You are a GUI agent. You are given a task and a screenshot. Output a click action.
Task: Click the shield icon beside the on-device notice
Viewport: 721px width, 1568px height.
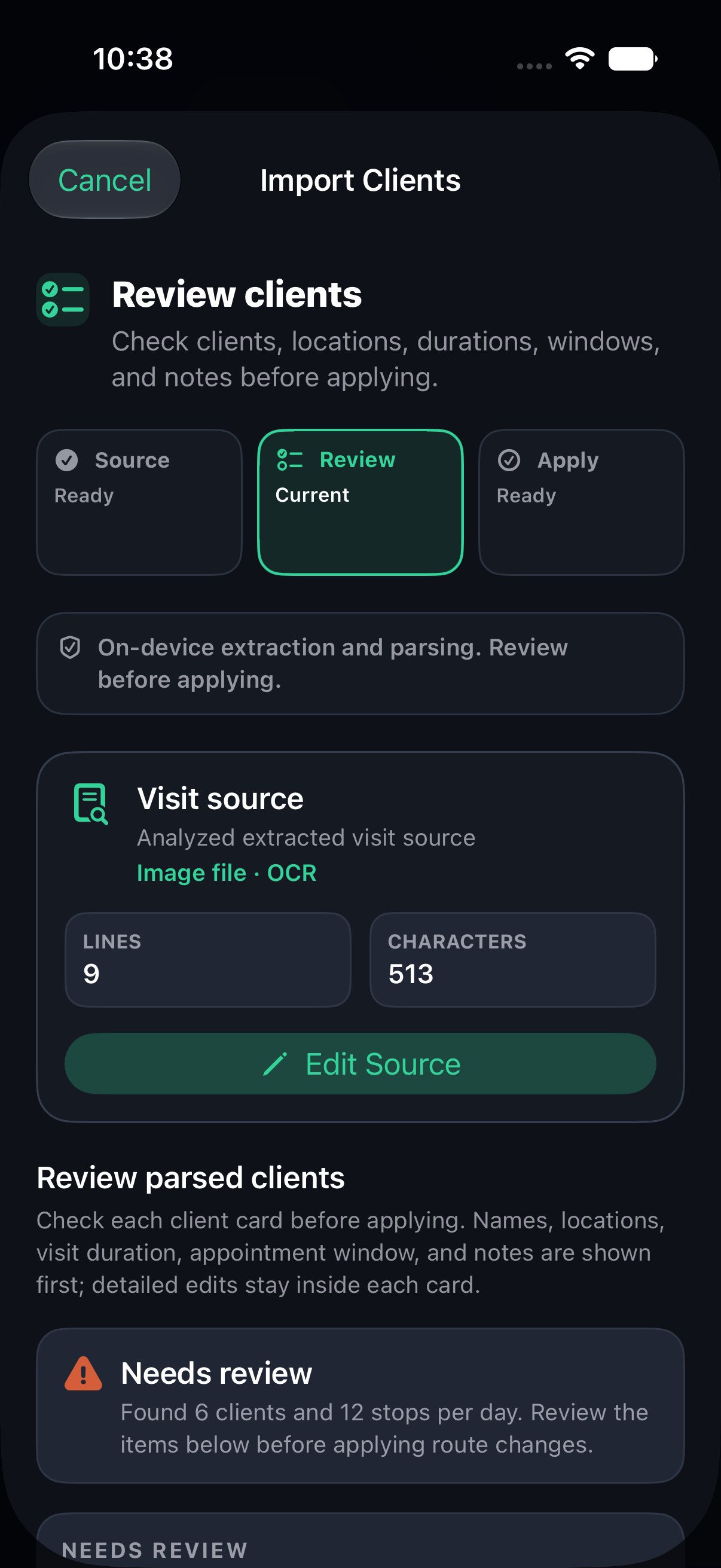pos(70,648)
